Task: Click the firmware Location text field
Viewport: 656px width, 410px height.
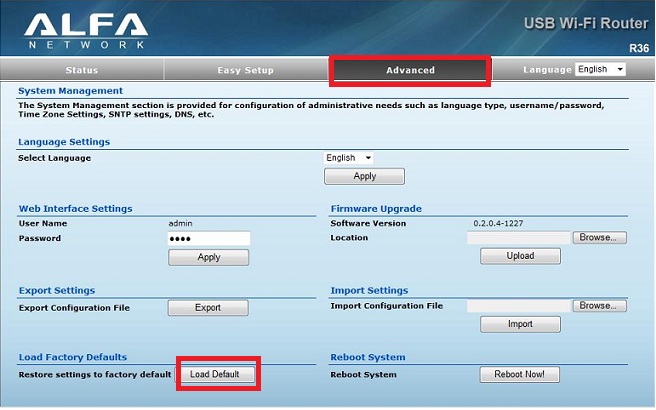Action: (x=518, y=238)
